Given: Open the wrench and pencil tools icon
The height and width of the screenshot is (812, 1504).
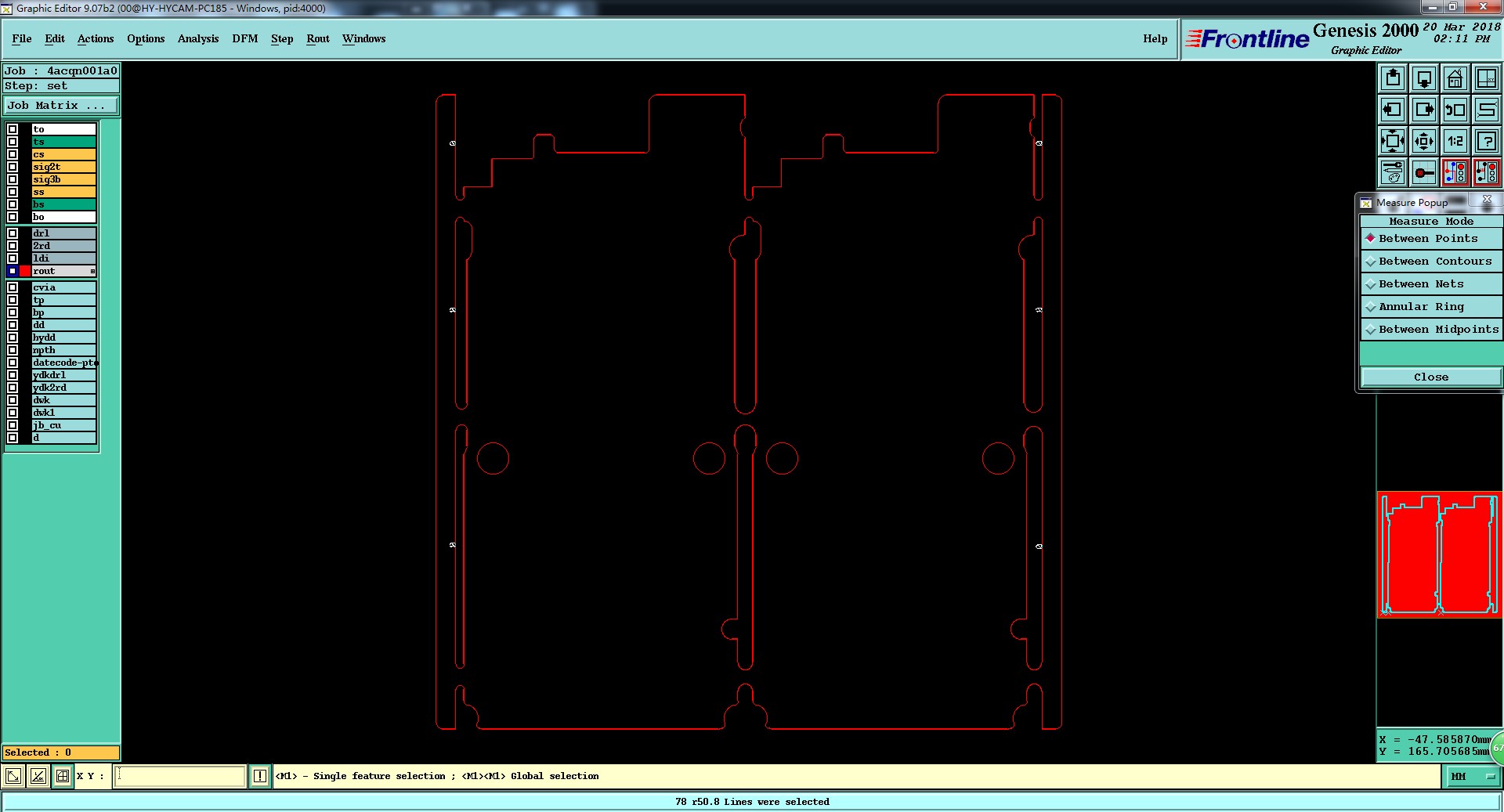Looking at the screenshot, I should coord(1393,172).
